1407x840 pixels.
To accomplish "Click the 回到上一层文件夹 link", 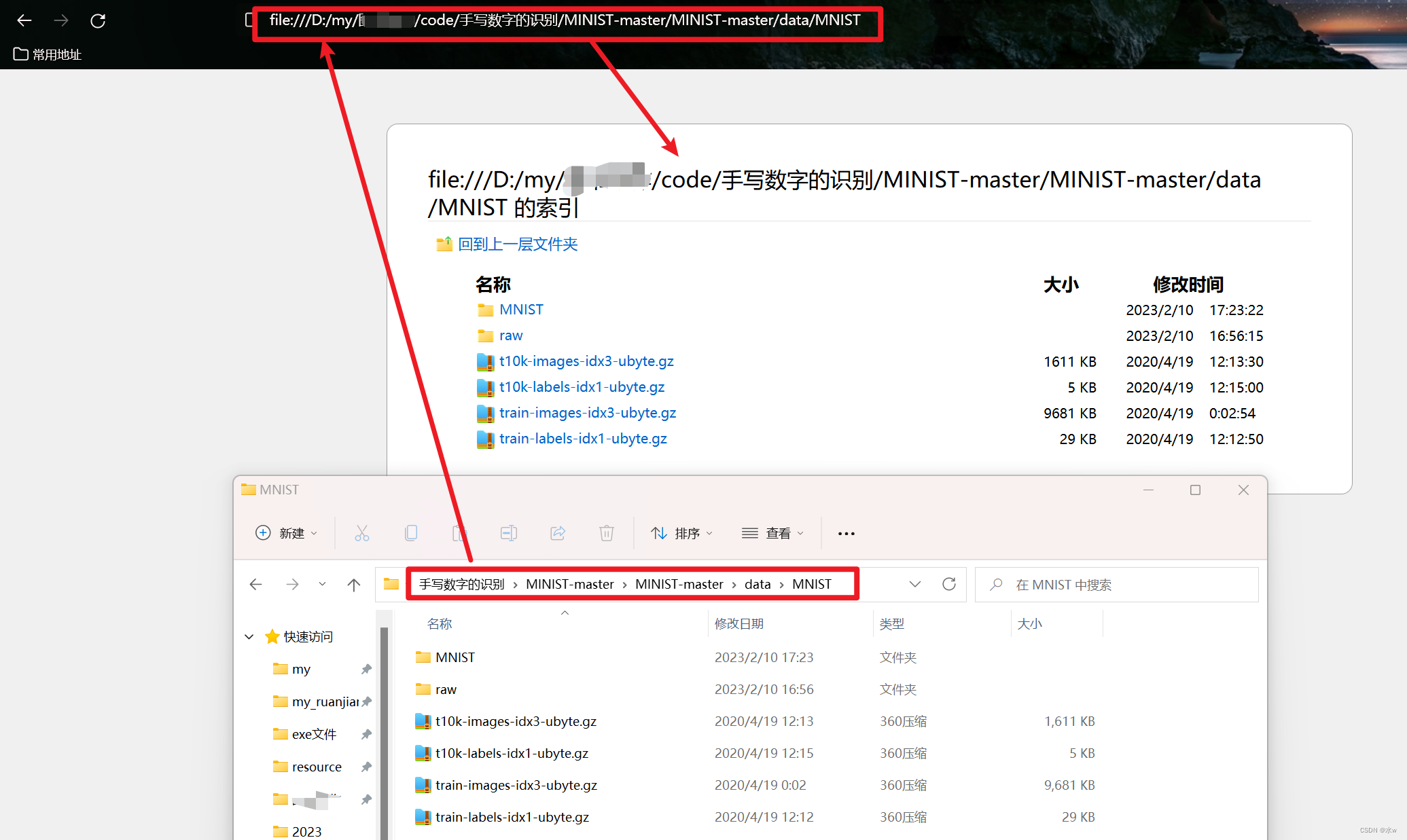I will (x=516, y=244).
